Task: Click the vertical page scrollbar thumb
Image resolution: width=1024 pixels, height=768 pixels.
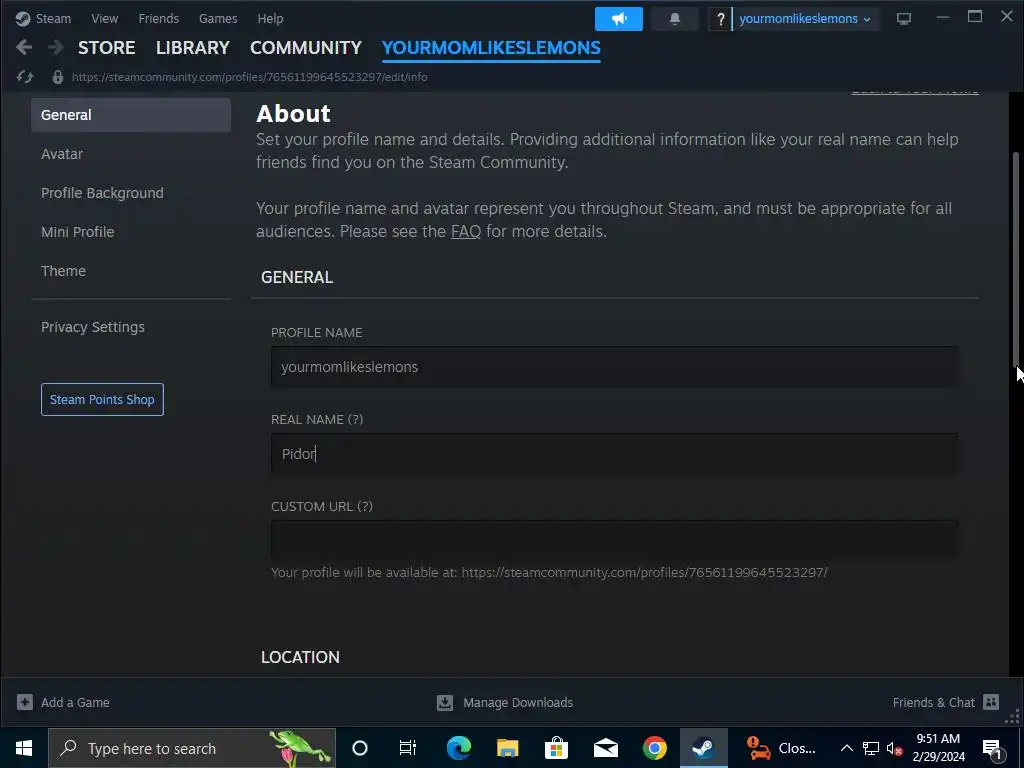Action: tap(1015, 260)
